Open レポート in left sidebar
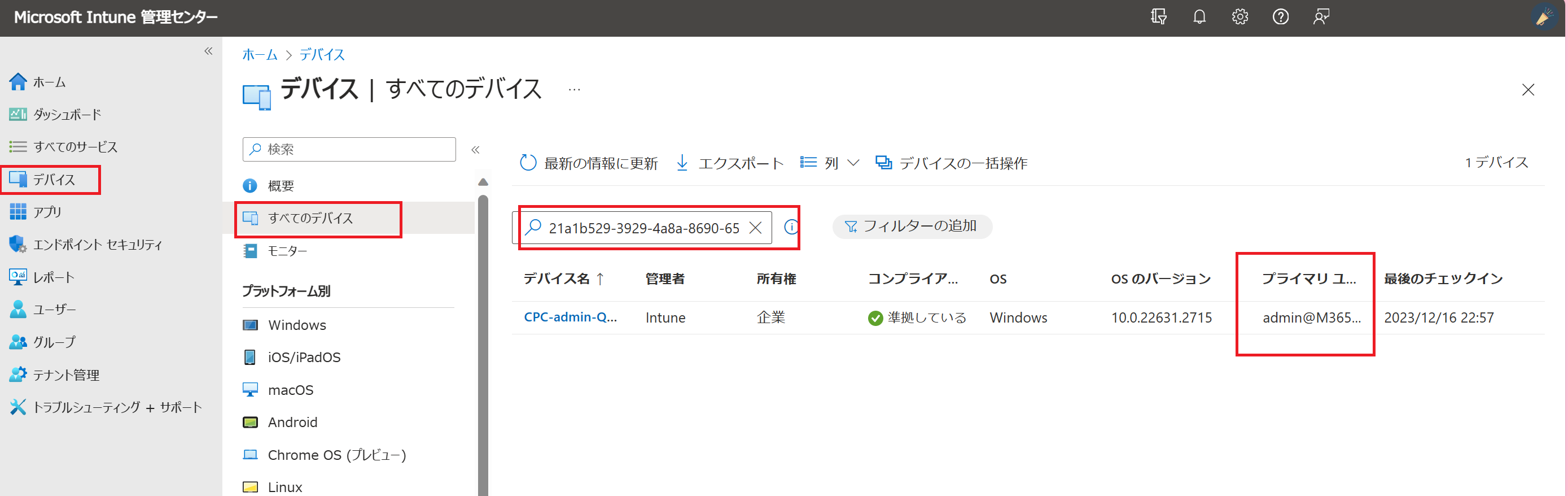Image resolution: width=1568 pixels, height=496 pixels. tap(41, 277)
